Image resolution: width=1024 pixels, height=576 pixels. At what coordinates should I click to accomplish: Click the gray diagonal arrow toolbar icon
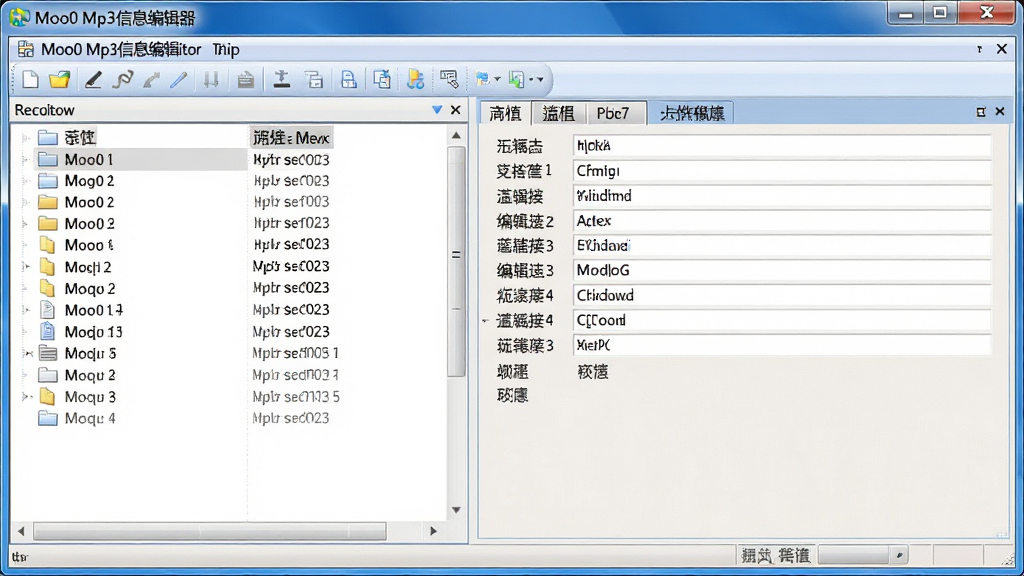(152, 80)
